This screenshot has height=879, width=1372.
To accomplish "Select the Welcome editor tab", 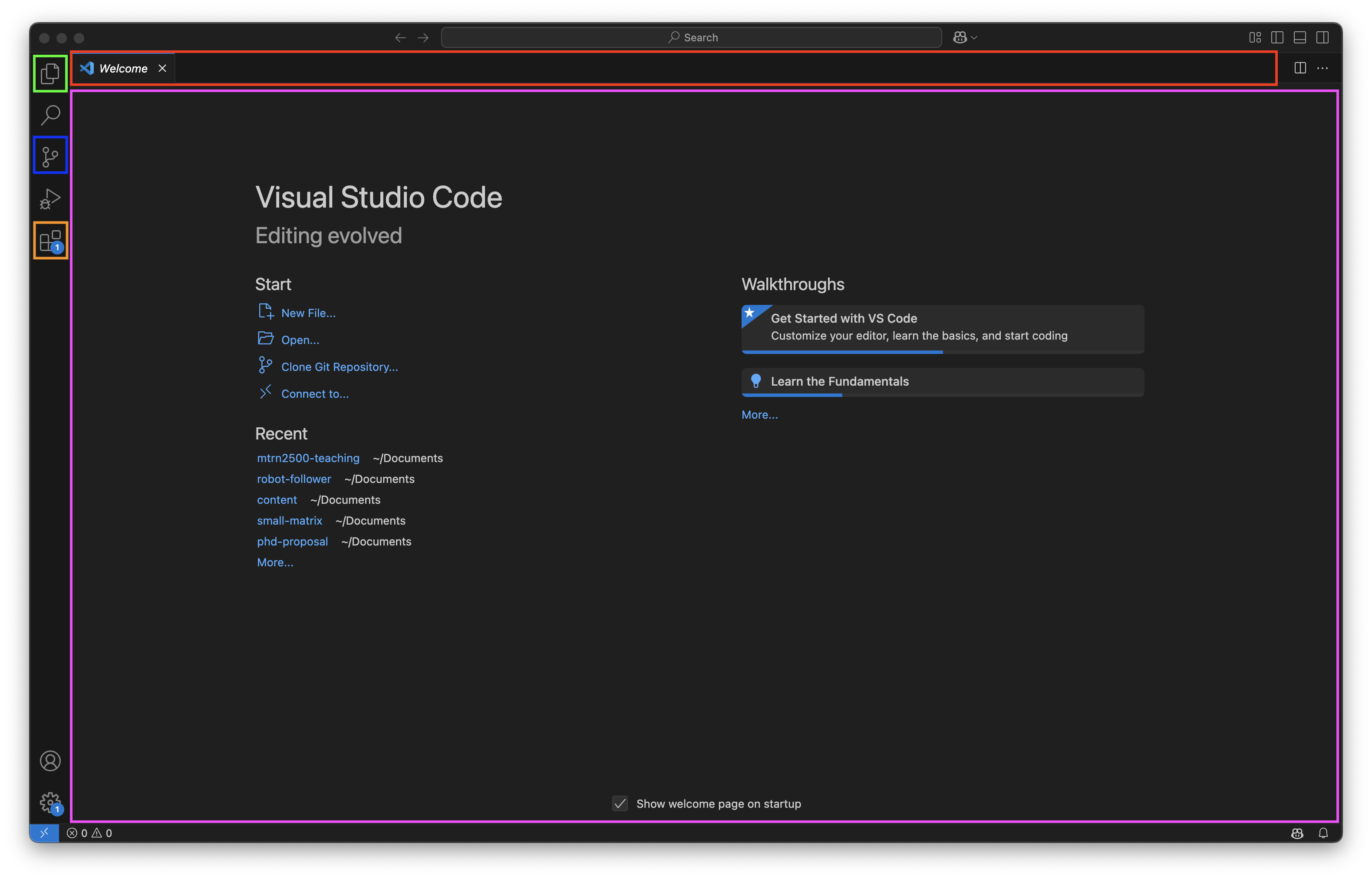I will point(122,69).
